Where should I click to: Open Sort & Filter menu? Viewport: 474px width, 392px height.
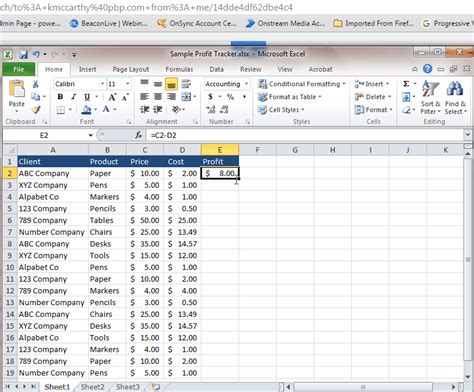coord(430,98)
